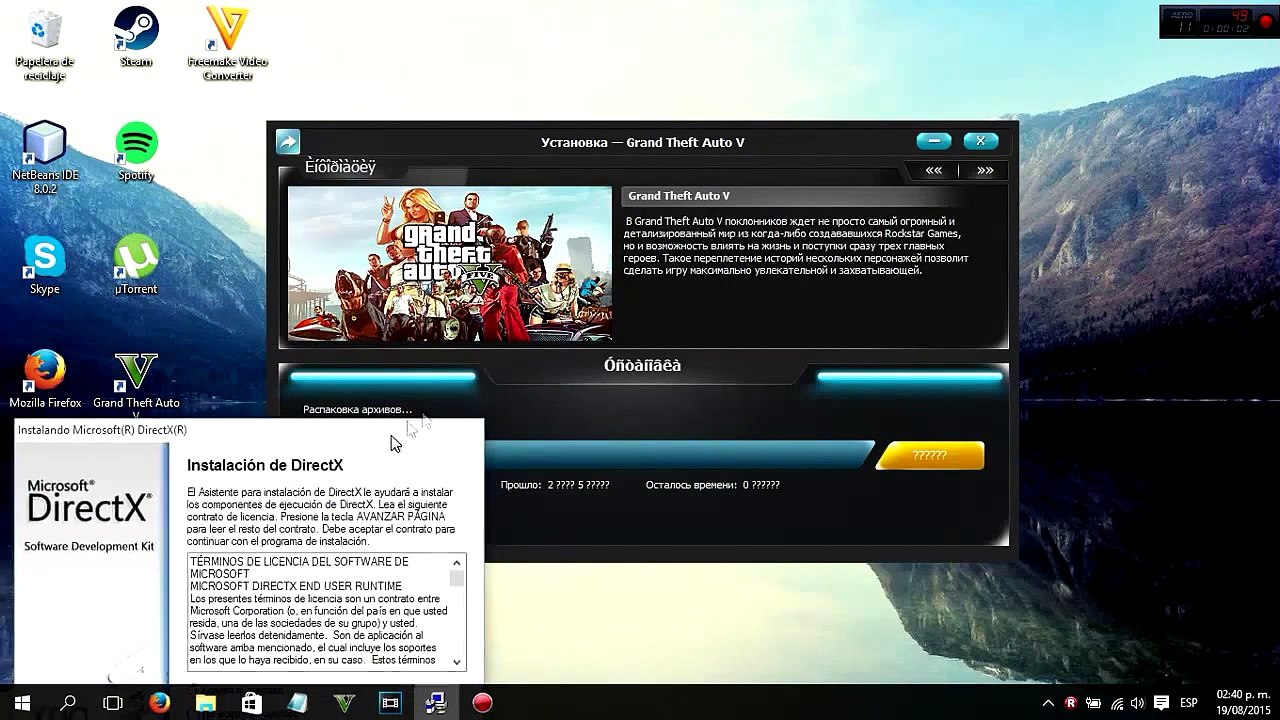This screenshot has width=1280, height=720.
Task: Click the 'Осталось времени' remaining time text
Action: click(713, 485)
